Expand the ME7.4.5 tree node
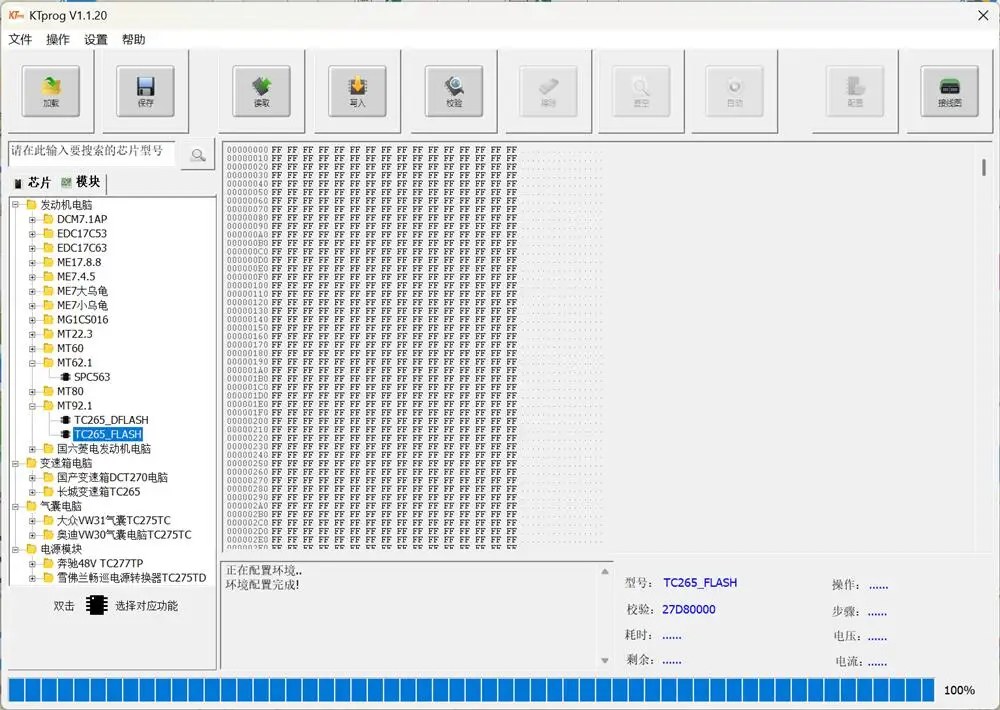The height and width of the screenshot is (710, 1000). pos(32,277)
